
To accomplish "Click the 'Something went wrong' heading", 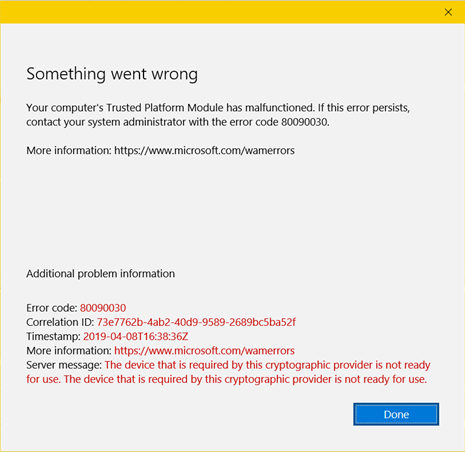I will click(112, 74).
